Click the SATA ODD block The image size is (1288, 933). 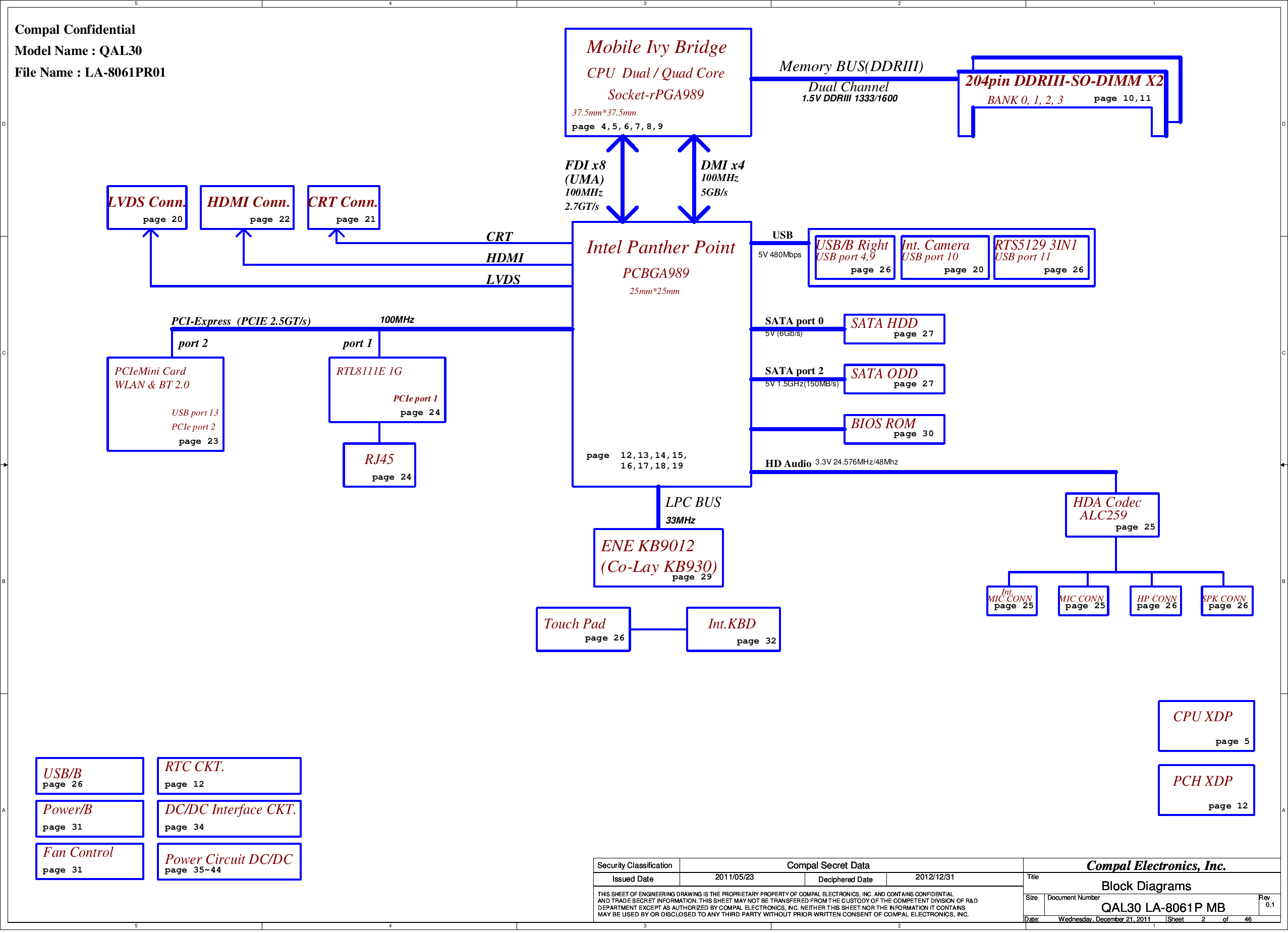[x=894, y=379]
